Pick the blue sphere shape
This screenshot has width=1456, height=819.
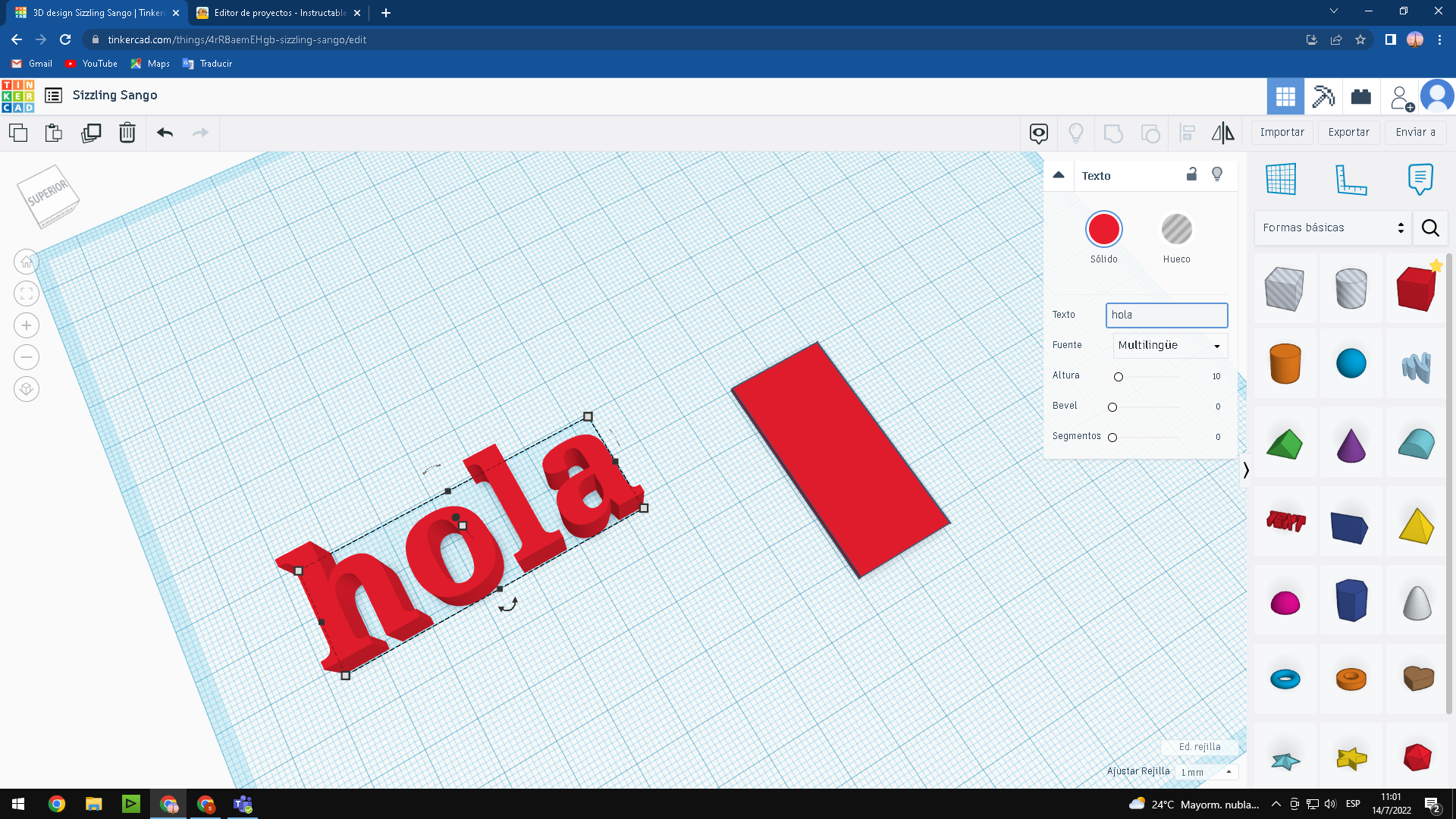point(1351,363)
